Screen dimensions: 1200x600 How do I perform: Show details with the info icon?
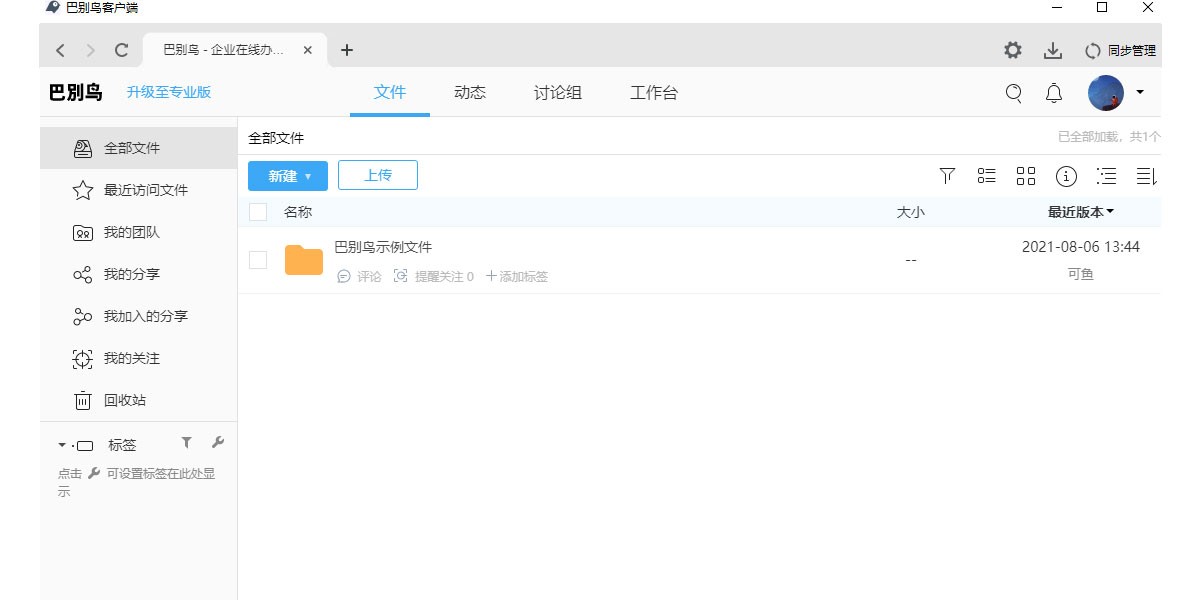(1067, 176)
